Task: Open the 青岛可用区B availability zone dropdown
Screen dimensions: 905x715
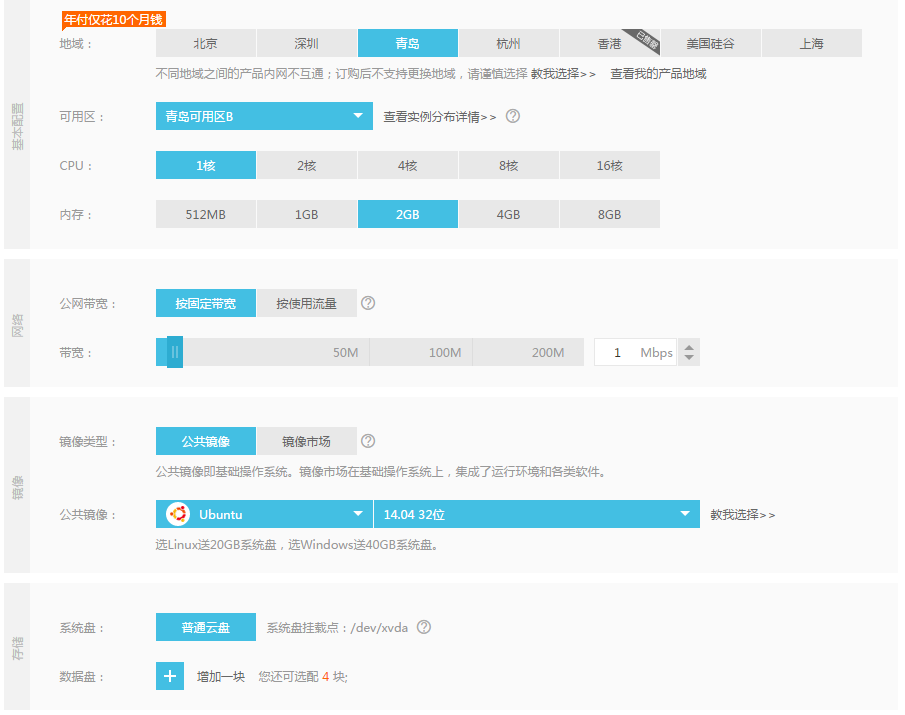Action: [x=264, y=117]
